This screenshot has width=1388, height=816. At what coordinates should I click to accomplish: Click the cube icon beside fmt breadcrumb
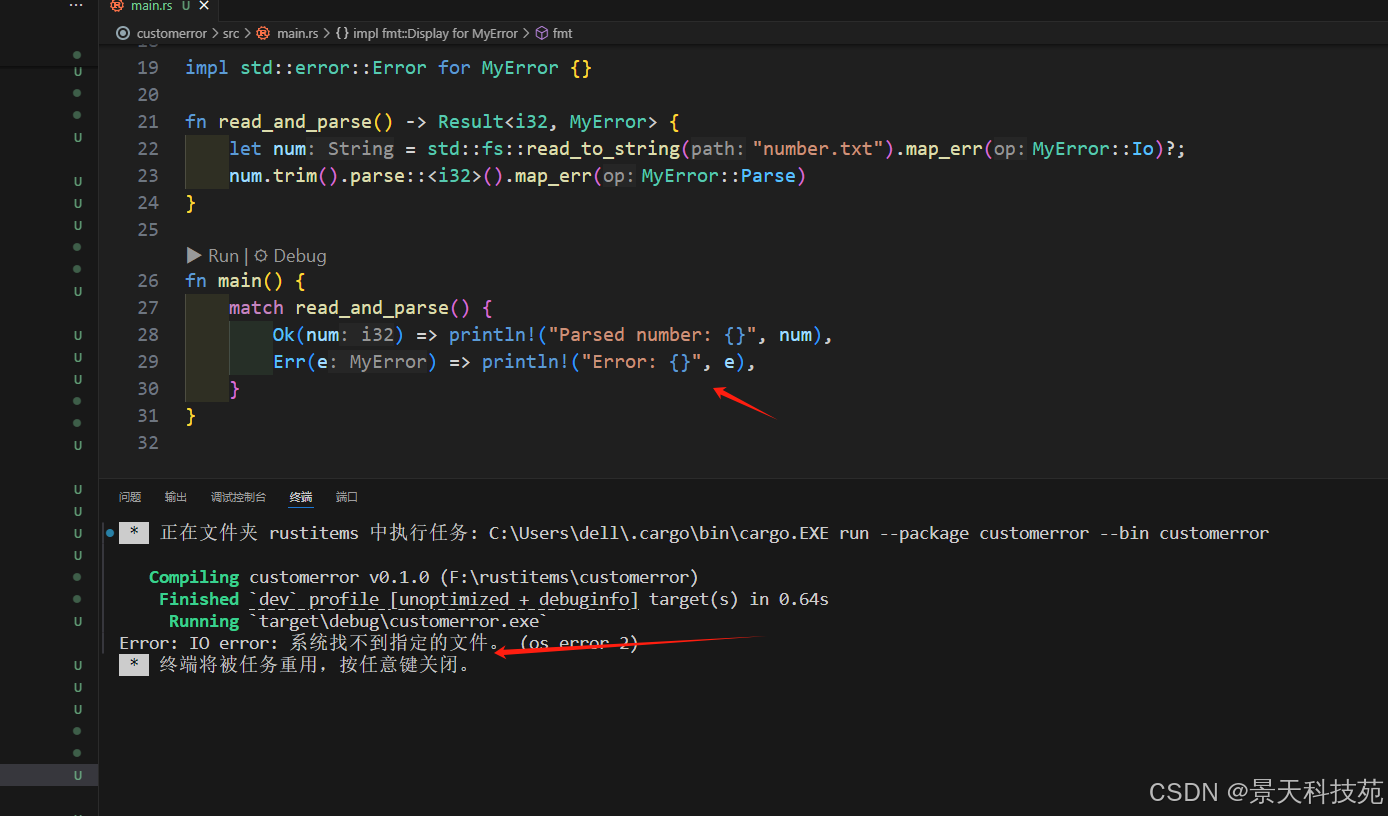(542, 33)
